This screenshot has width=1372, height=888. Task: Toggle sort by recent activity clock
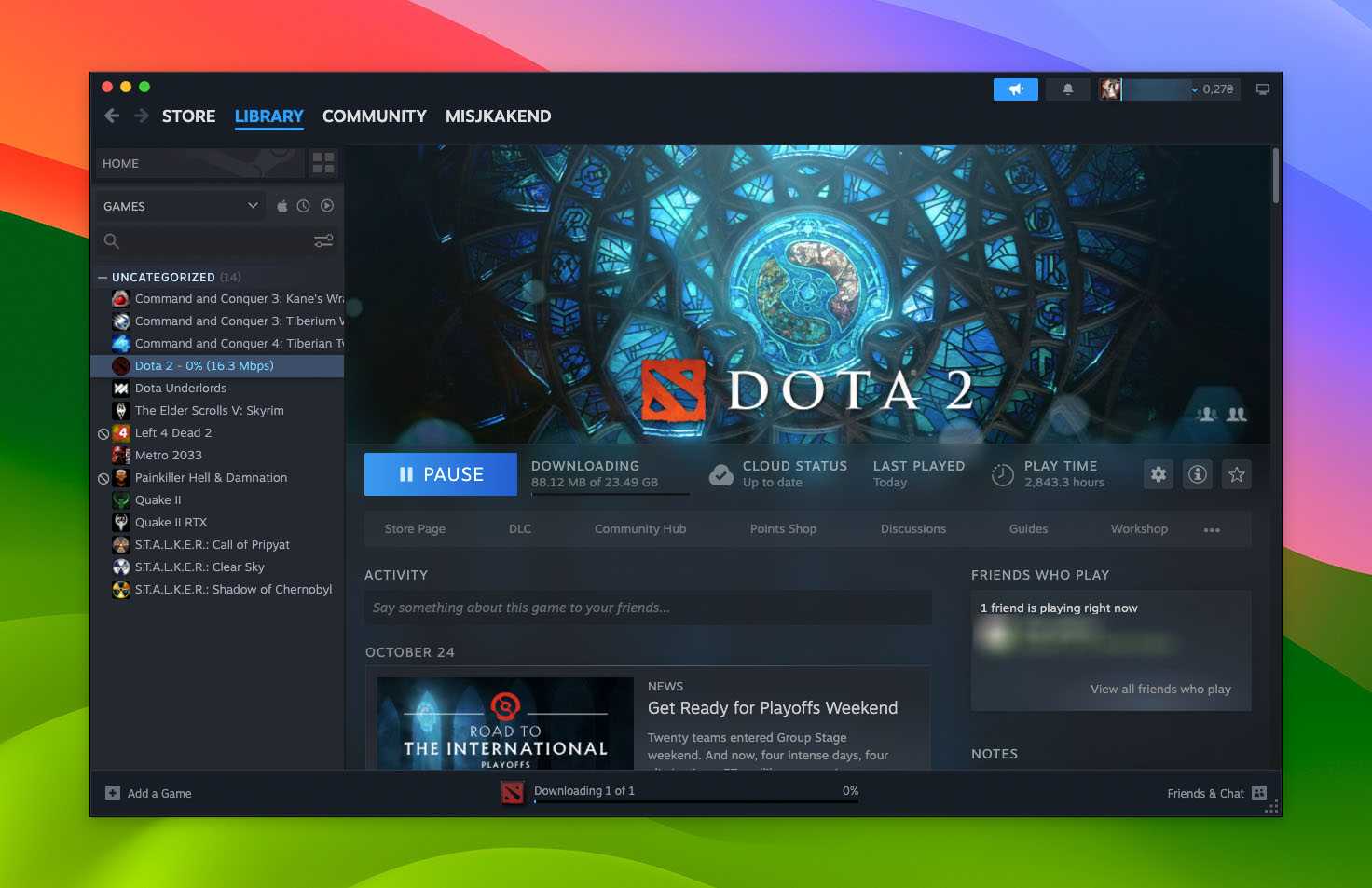pyautogui.click(x=304, y=206)
